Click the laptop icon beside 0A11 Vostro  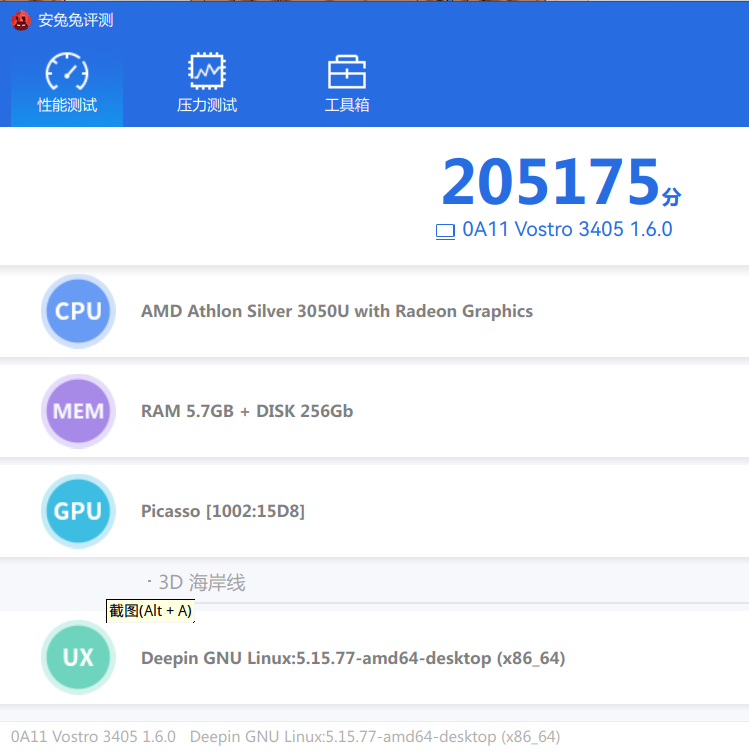445,231
